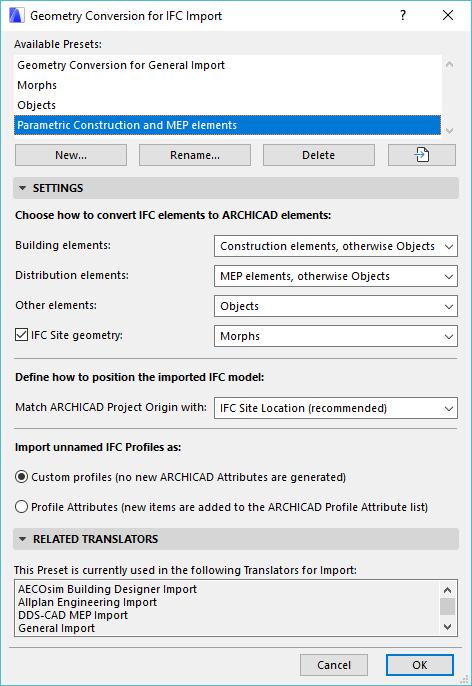Click the Rename... button
This screenshot has height=686, width=472.
click(x=195, y=155)
